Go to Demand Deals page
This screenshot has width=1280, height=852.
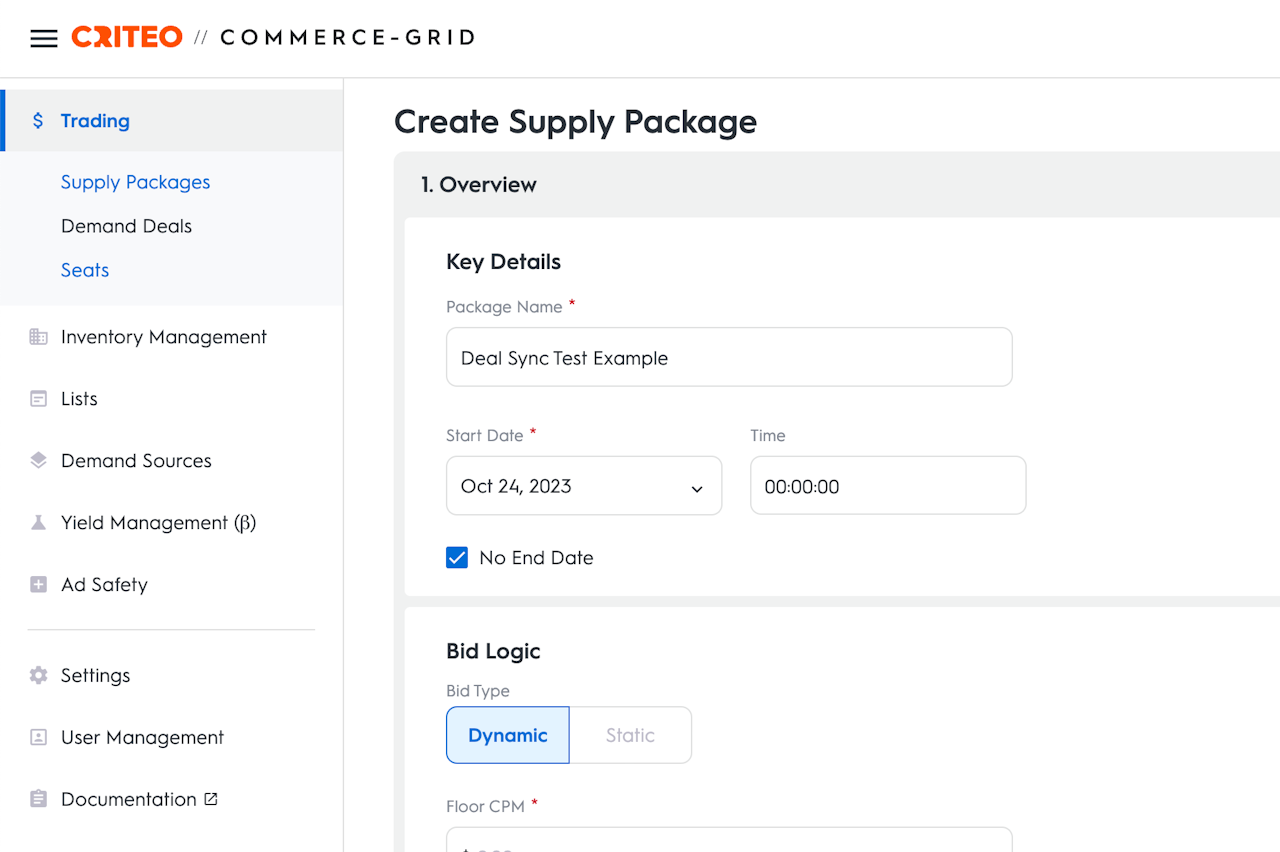click(126, 226)
